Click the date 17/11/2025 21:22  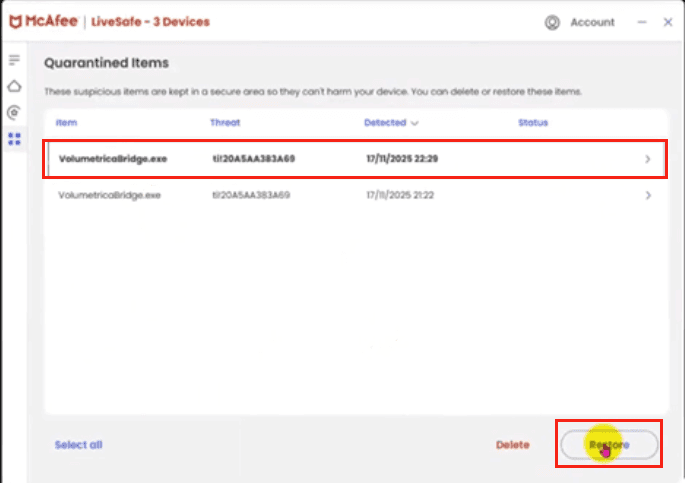400,195
